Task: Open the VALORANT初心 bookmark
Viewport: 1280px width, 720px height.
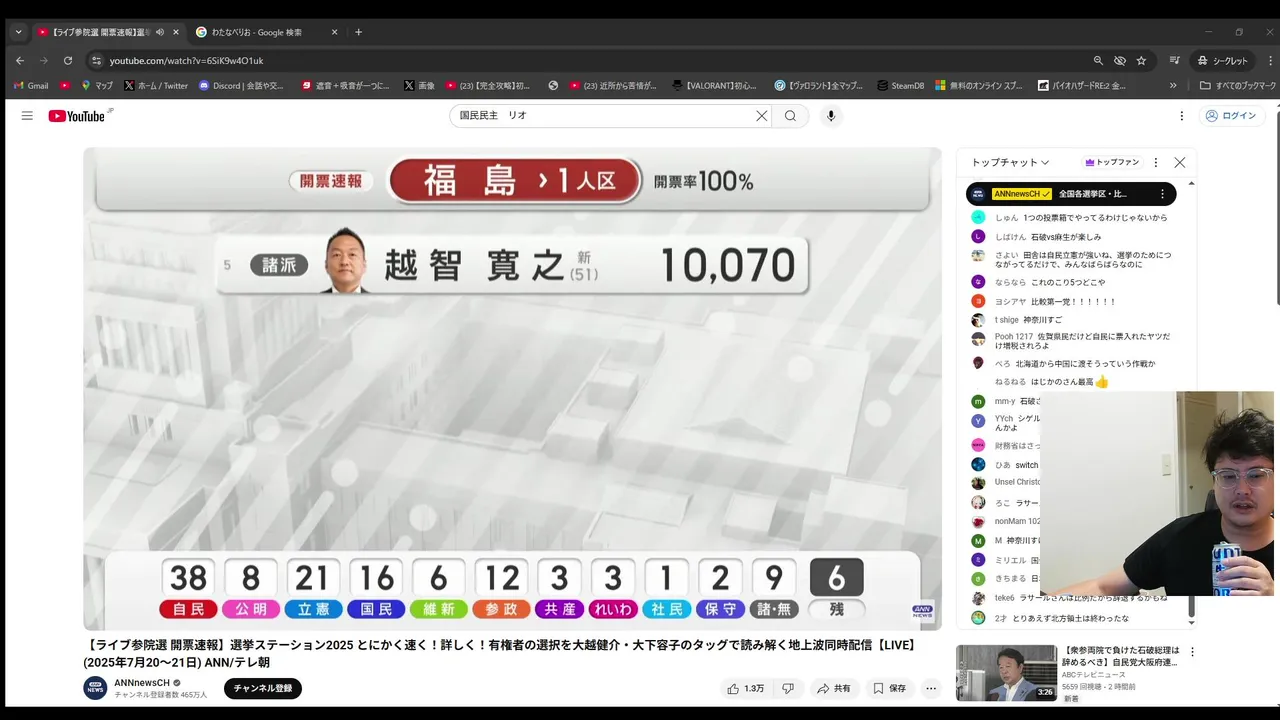Action: [x=715, y=85]
